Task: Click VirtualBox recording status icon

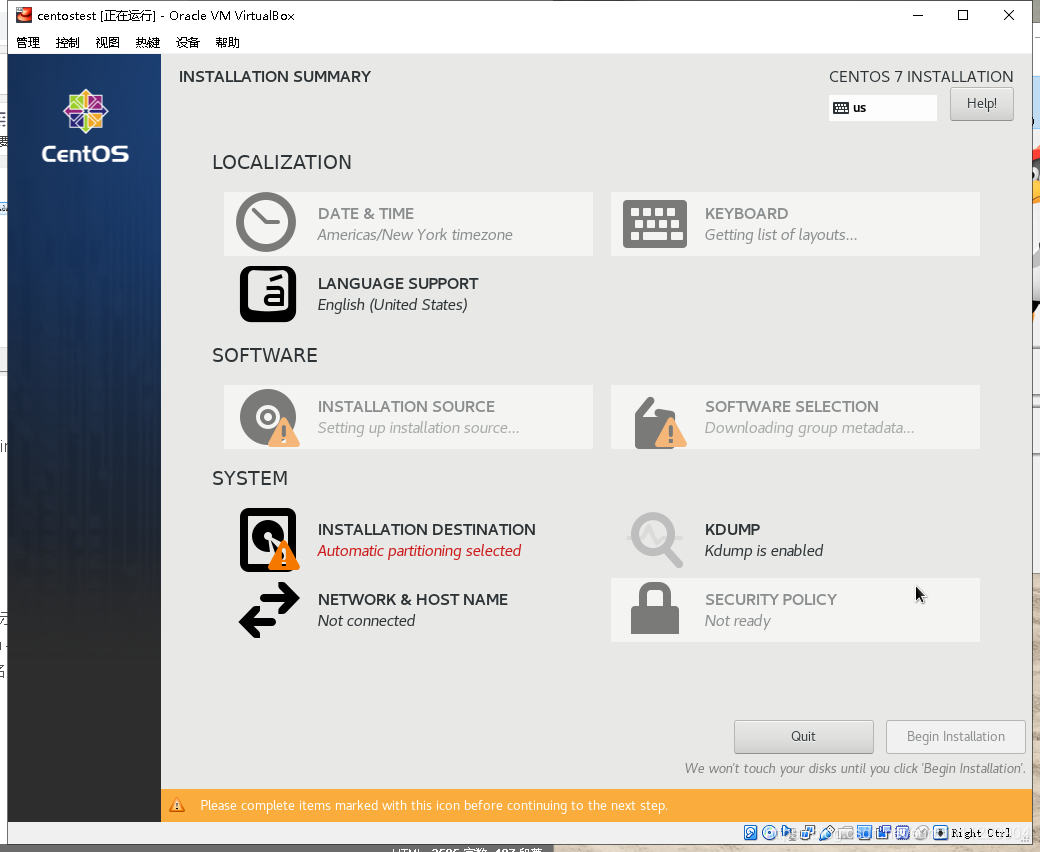Action: (x=883, y=833)
